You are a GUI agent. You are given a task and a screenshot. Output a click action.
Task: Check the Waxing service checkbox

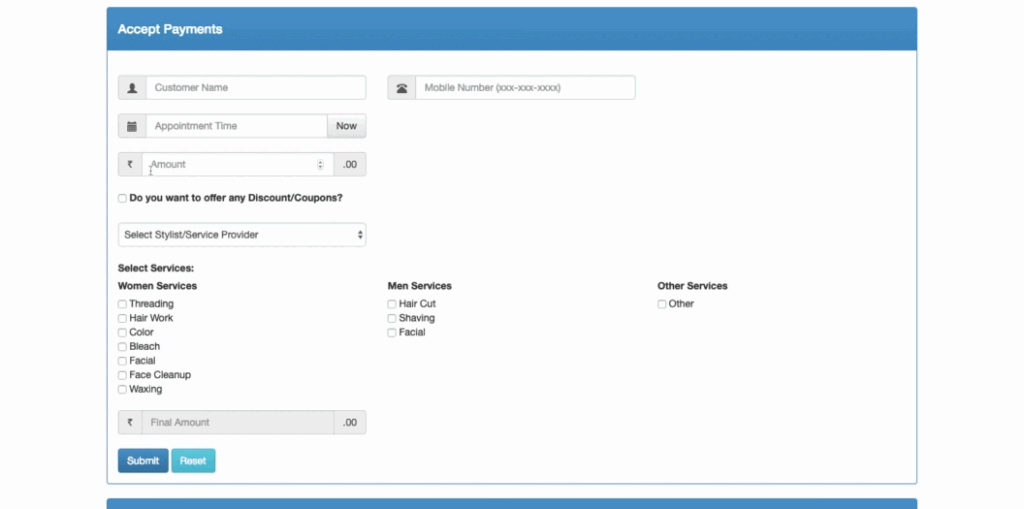click(122, 389)
